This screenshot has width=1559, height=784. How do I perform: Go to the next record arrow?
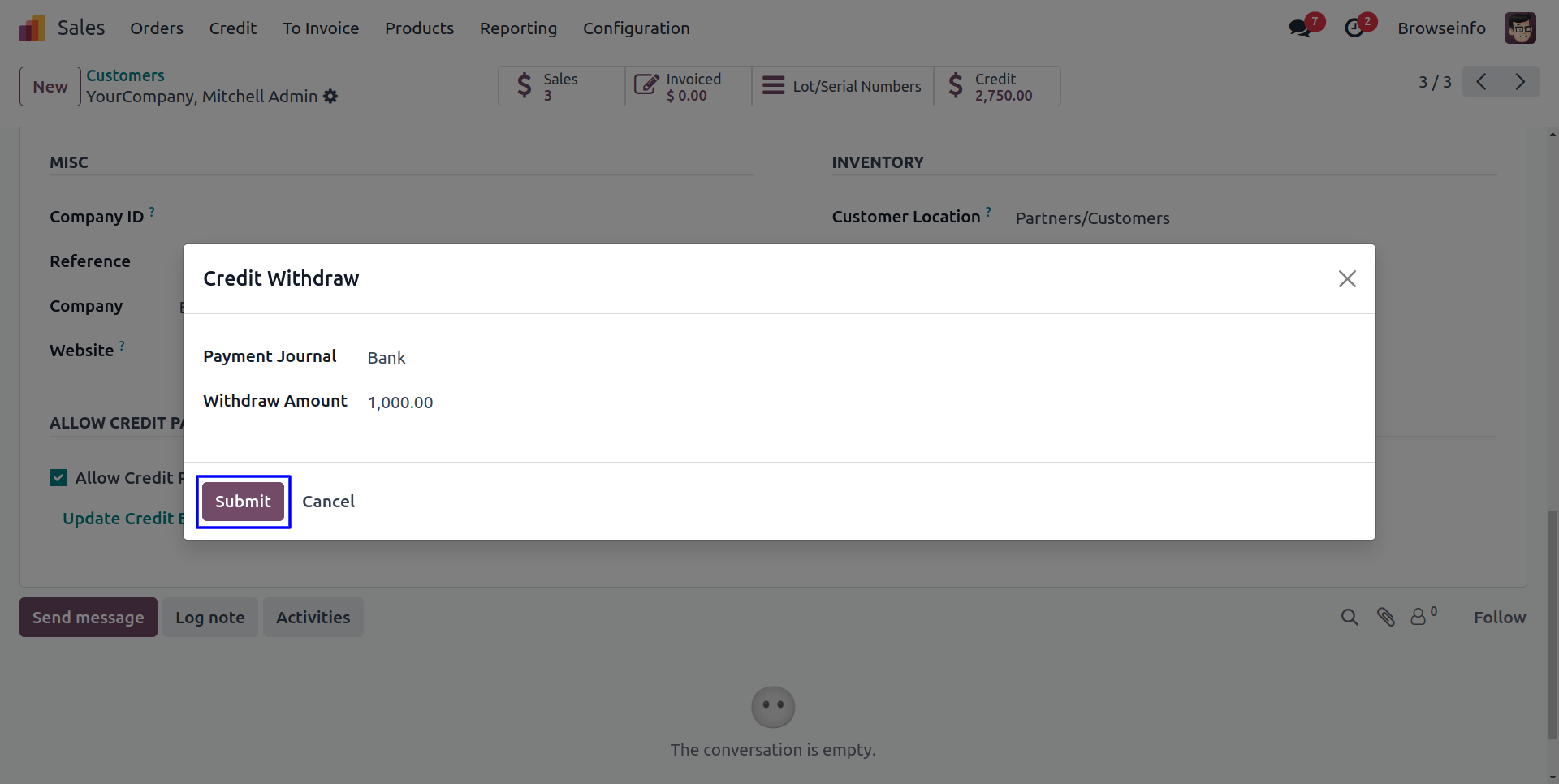(1520, 82)
